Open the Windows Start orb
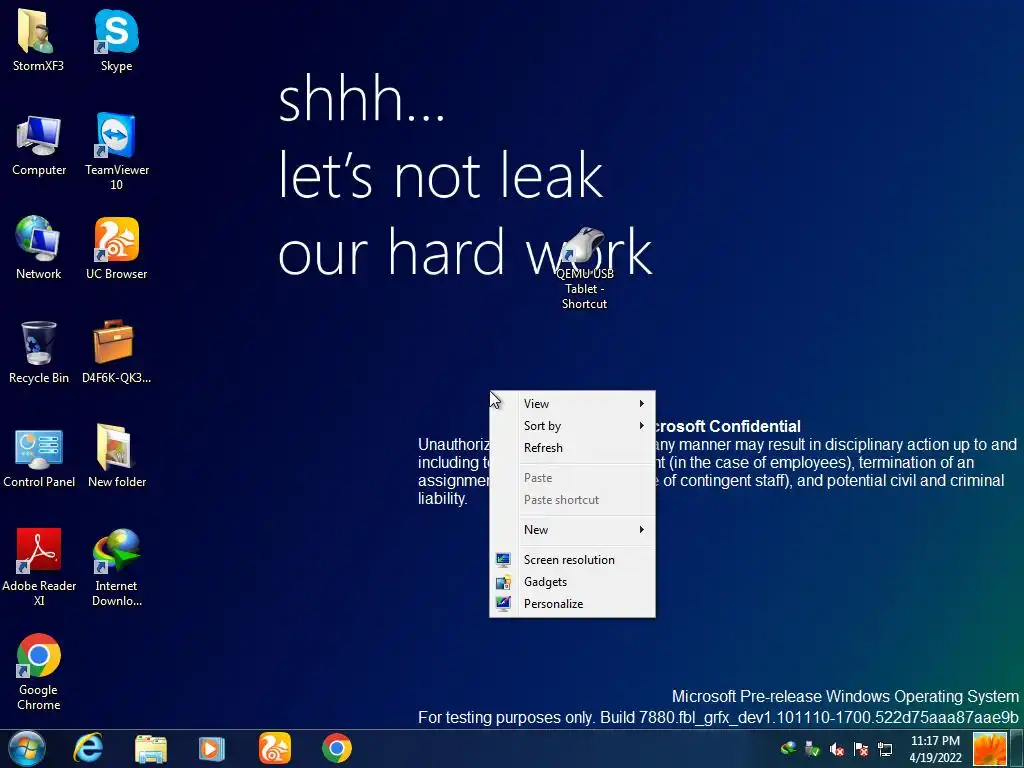 (27, 748)
